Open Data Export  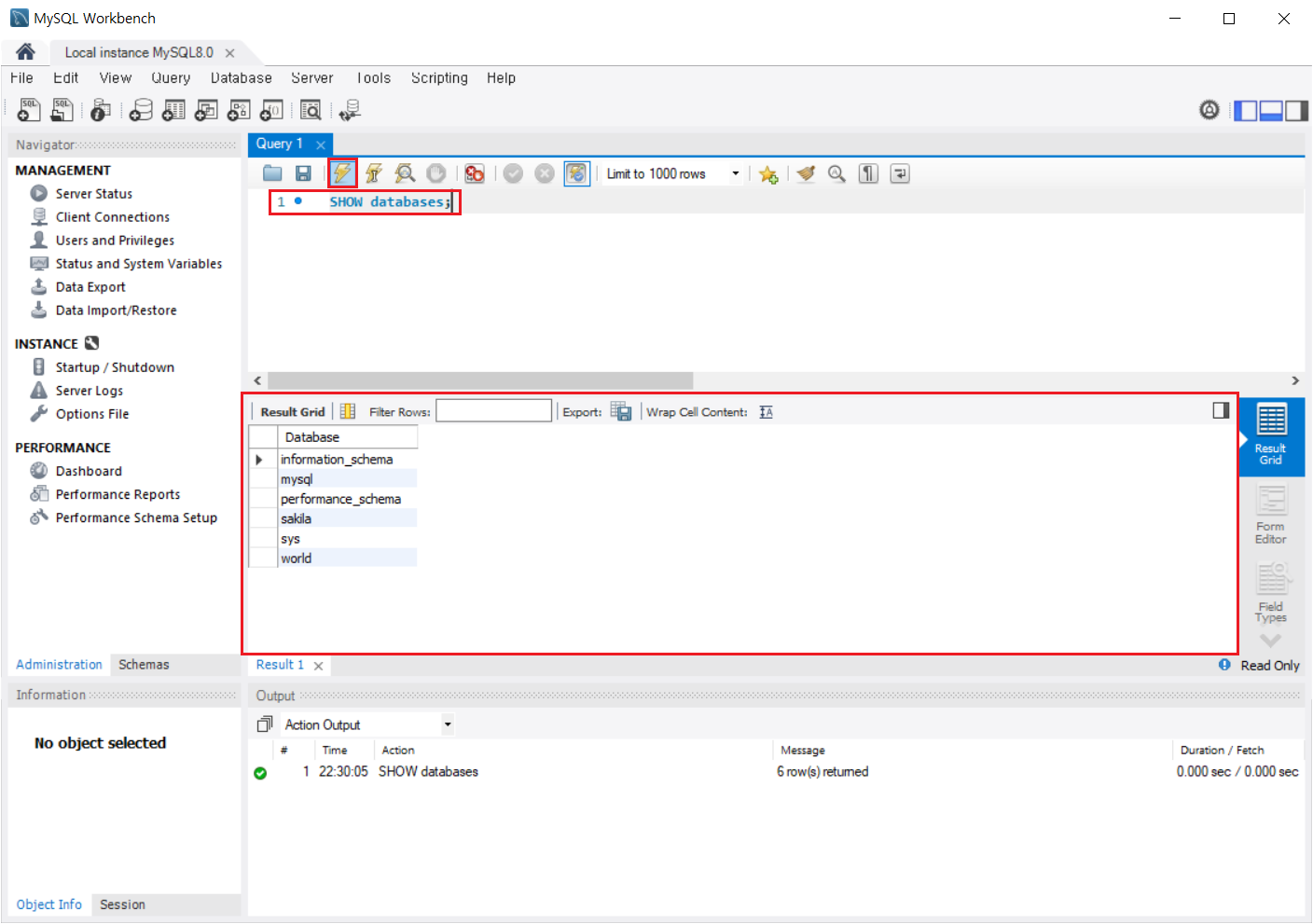[90, 287]
